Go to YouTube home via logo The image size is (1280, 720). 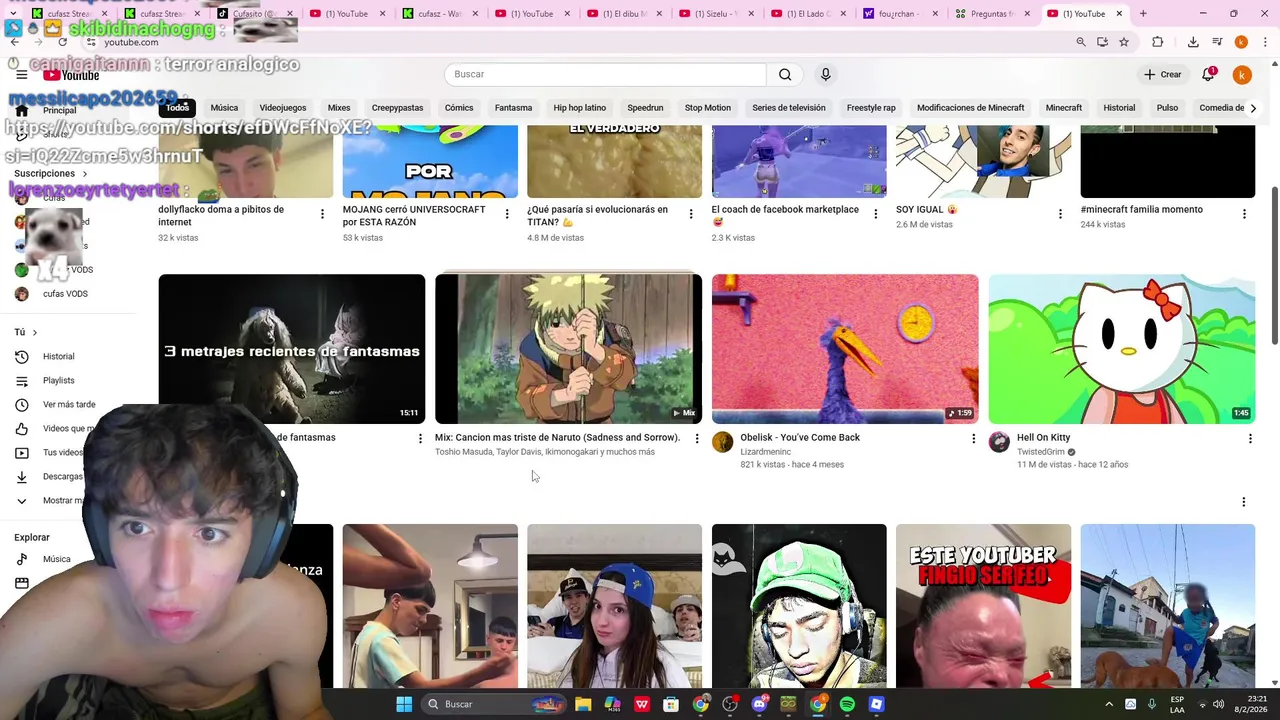click(x=72, y=75)
